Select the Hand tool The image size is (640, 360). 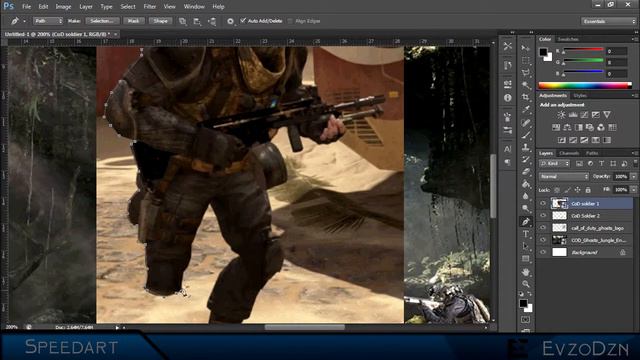pyautogui.click(x=526, y=271)
